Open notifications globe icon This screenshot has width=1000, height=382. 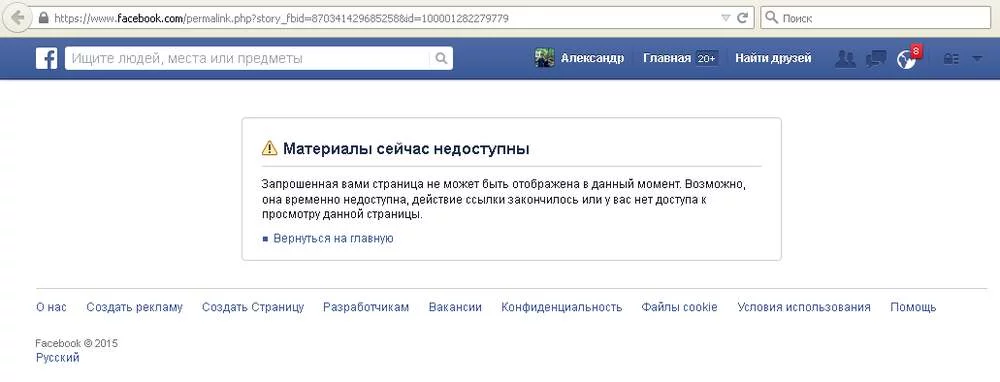906,59
